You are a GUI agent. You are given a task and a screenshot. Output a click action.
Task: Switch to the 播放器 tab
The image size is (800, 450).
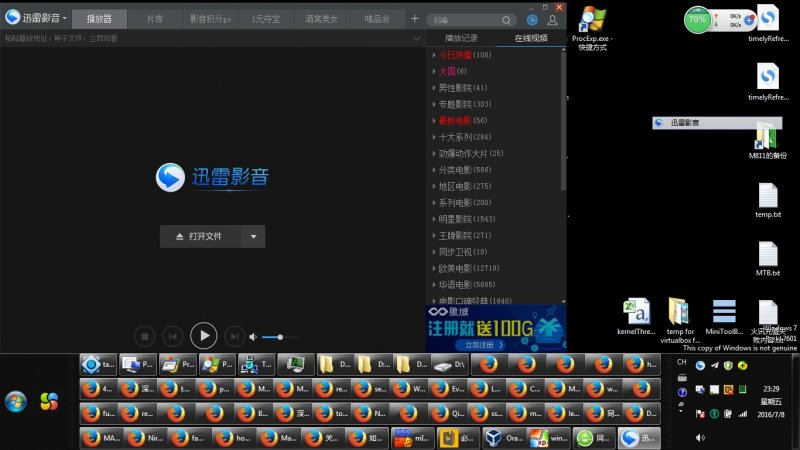[x=99, y=19]
